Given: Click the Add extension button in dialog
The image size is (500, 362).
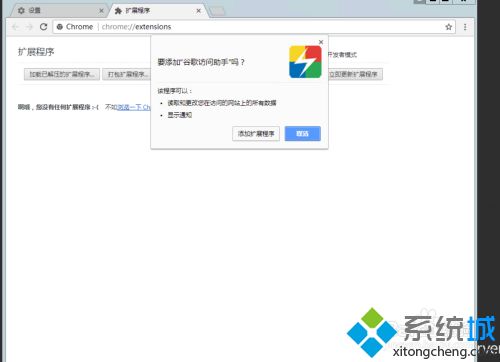Looking at the screenshot, I should tap(256, 134).
